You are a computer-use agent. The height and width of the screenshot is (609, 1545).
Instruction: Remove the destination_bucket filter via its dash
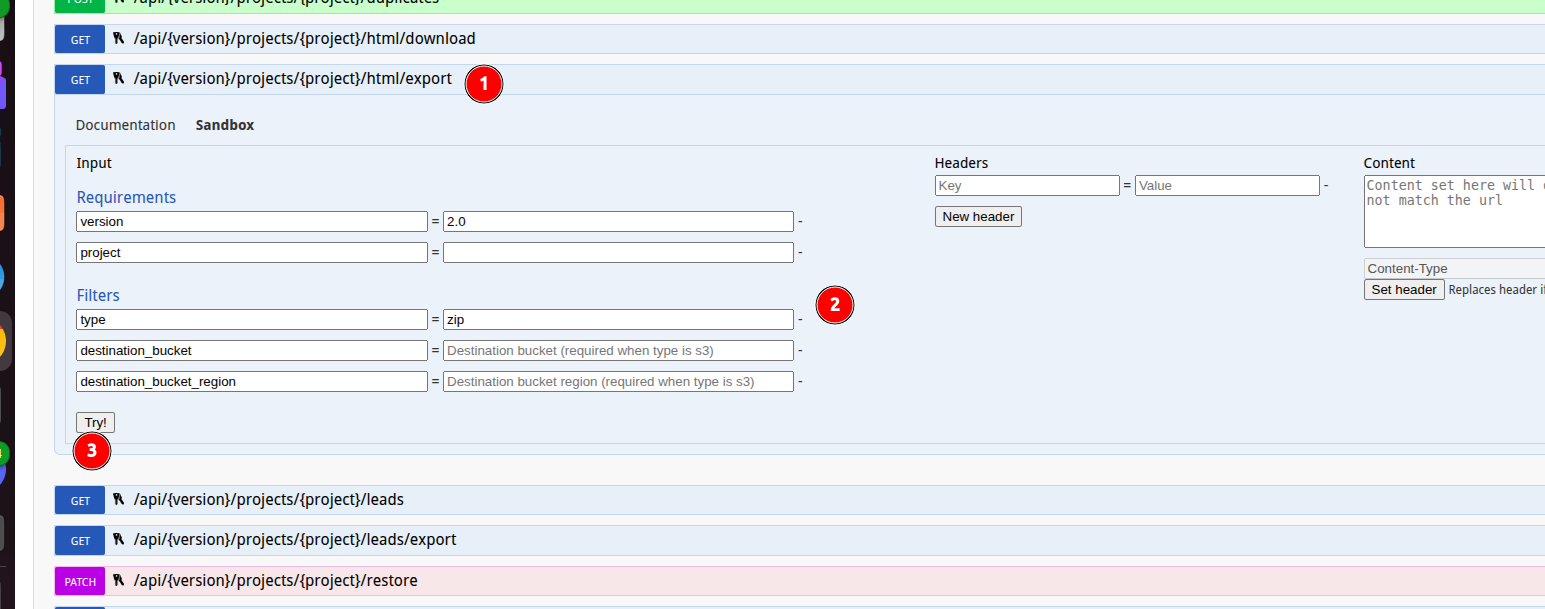(x=800, y=351)
